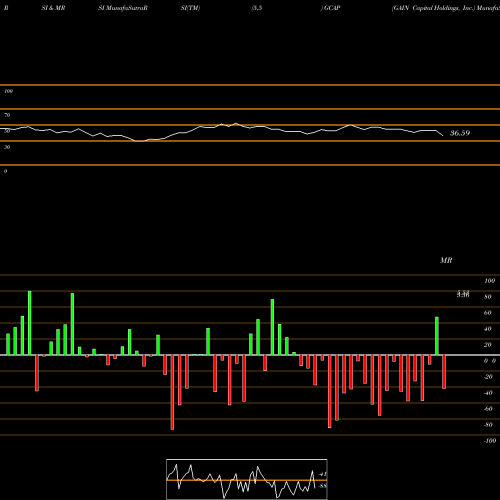Click the last red histogram bar
Screen dimensions: 500x500
[444, 372]
